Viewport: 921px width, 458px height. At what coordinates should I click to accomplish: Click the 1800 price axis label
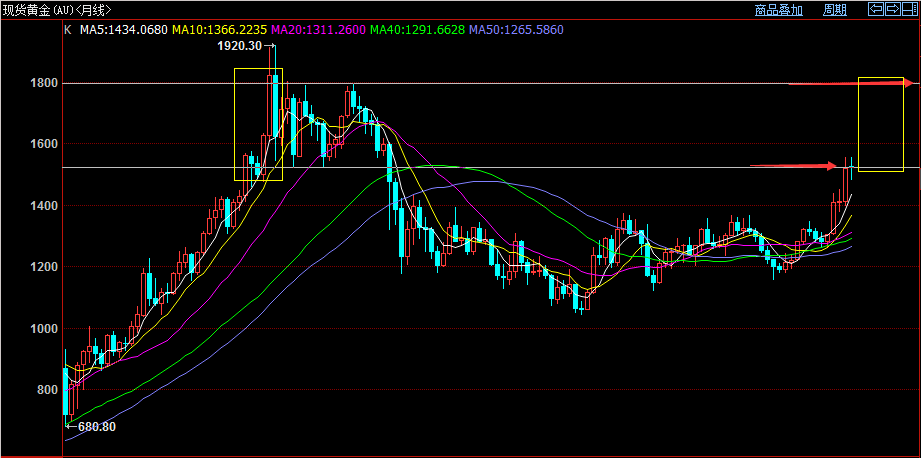(x=46, y=83)
